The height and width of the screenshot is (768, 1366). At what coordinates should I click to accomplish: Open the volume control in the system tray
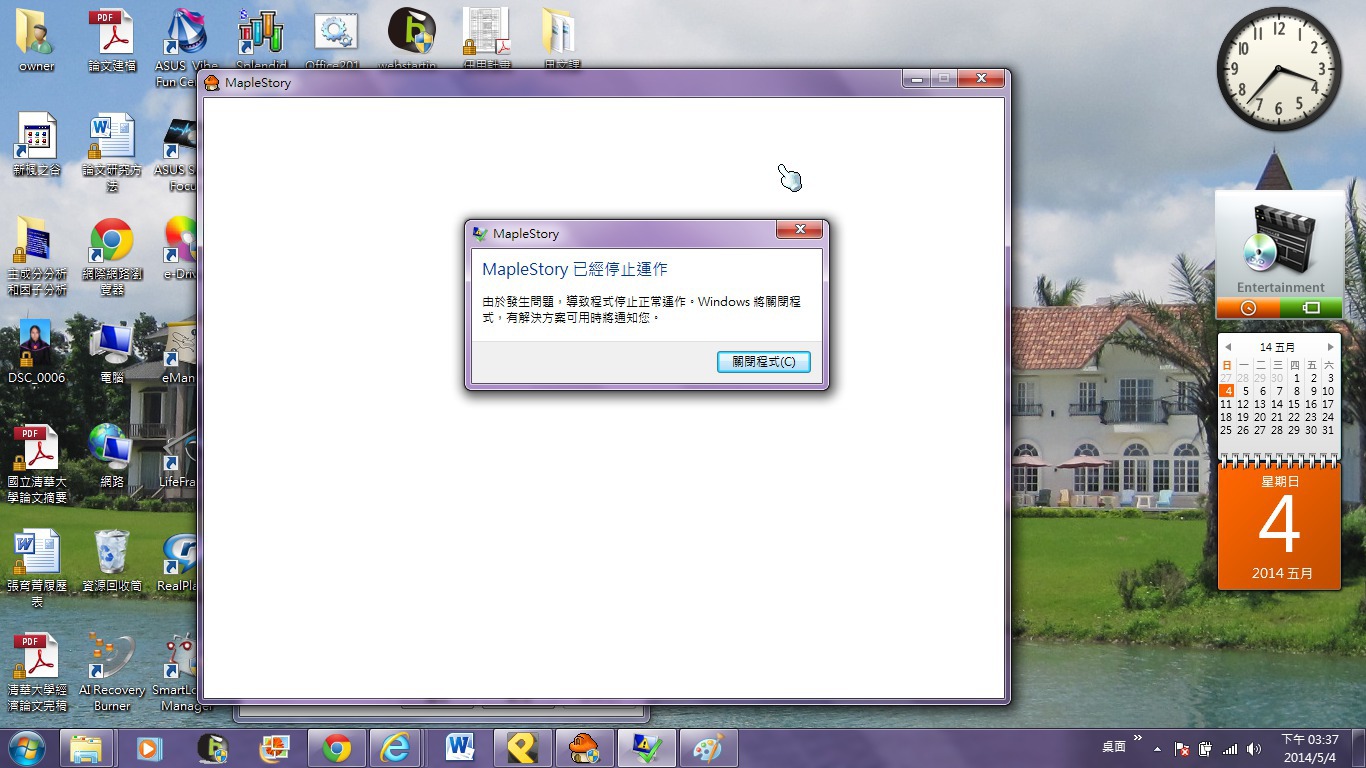click(1255, 749)
